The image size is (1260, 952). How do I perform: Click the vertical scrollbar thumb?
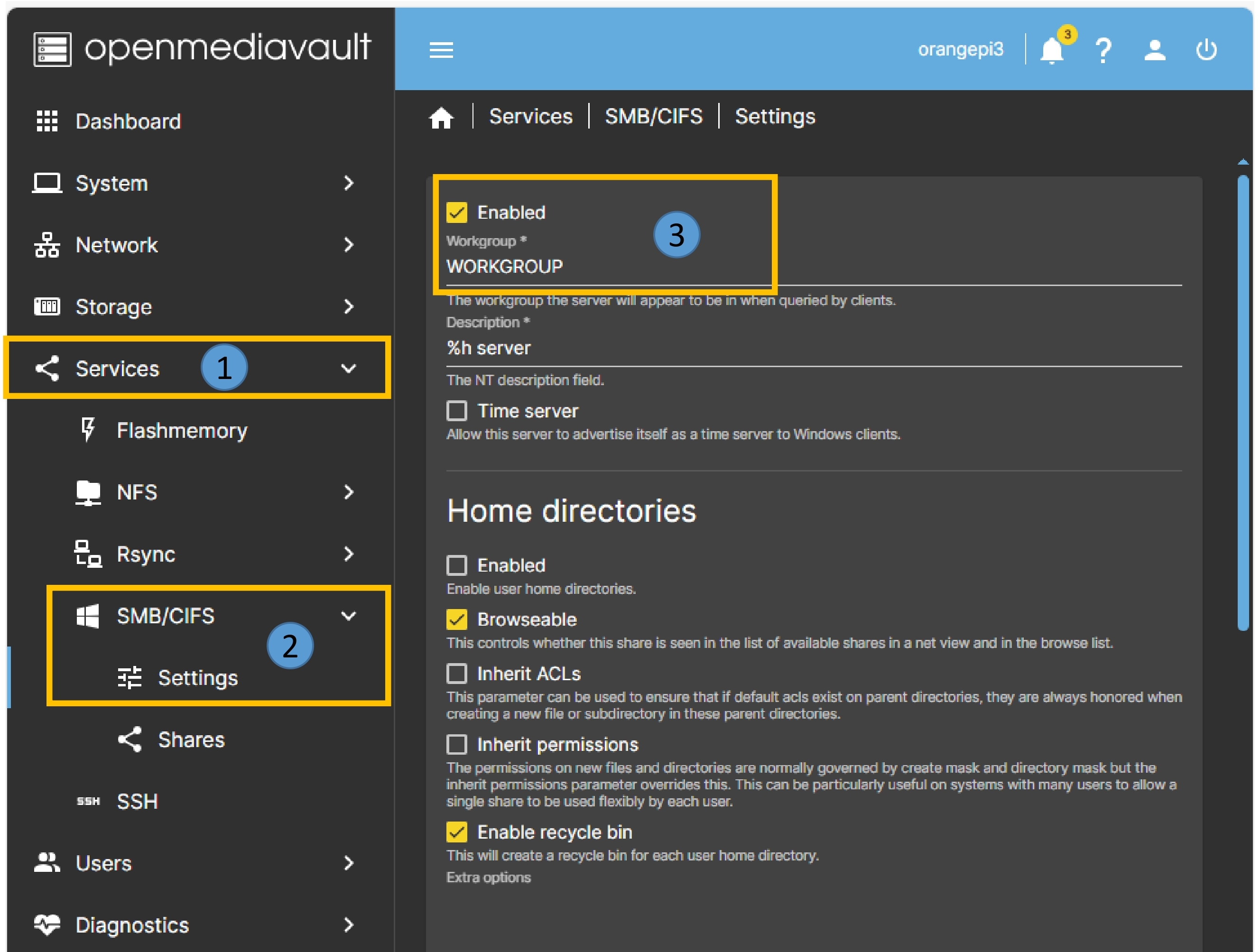point(1243,402)
